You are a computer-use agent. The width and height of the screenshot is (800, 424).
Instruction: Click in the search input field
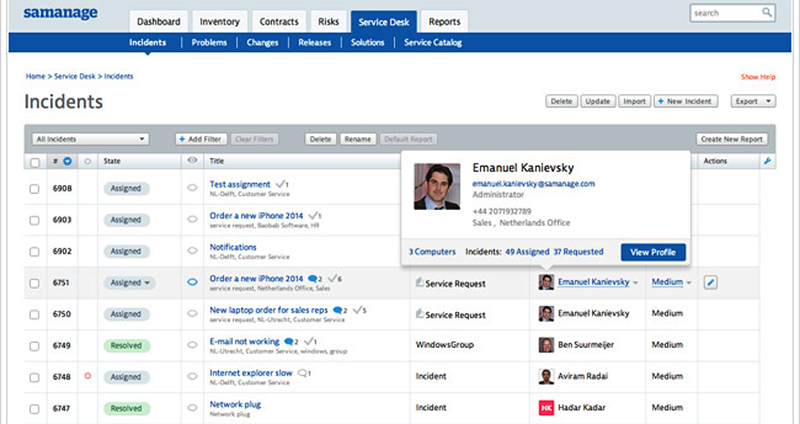tap(724, 13)
